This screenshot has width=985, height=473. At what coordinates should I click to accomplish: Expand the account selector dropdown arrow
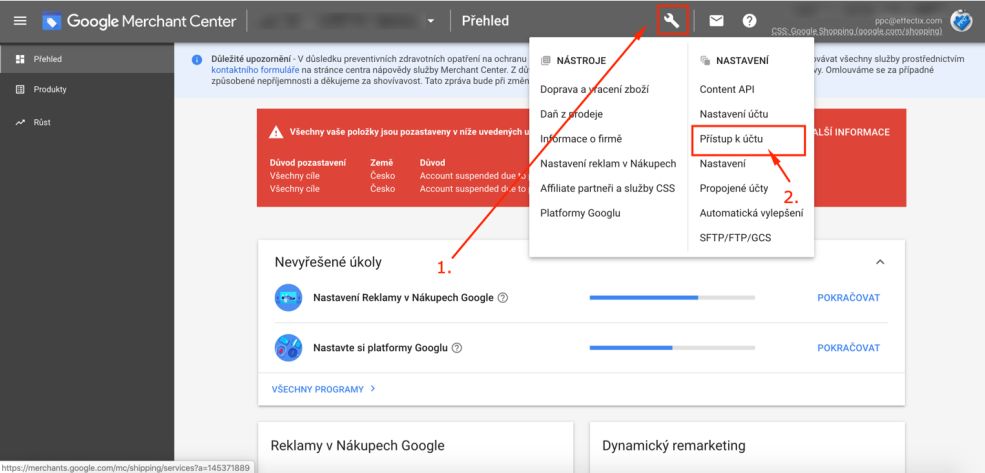pos(431,21)
